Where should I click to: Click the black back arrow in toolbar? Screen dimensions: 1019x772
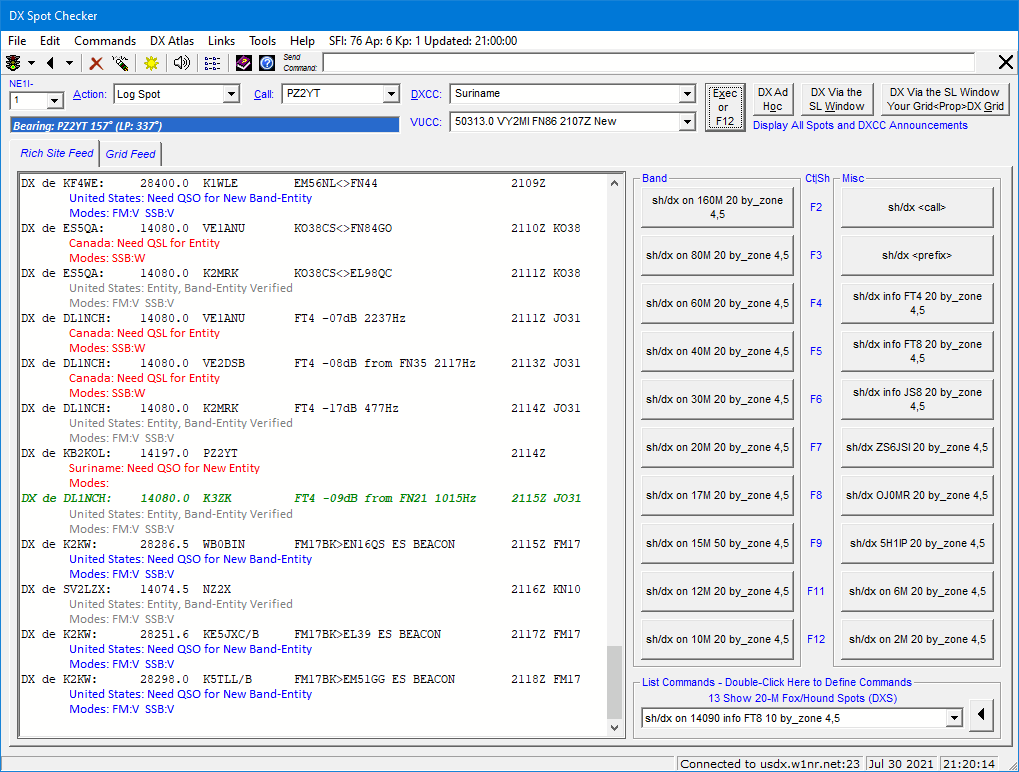point(51,63)
